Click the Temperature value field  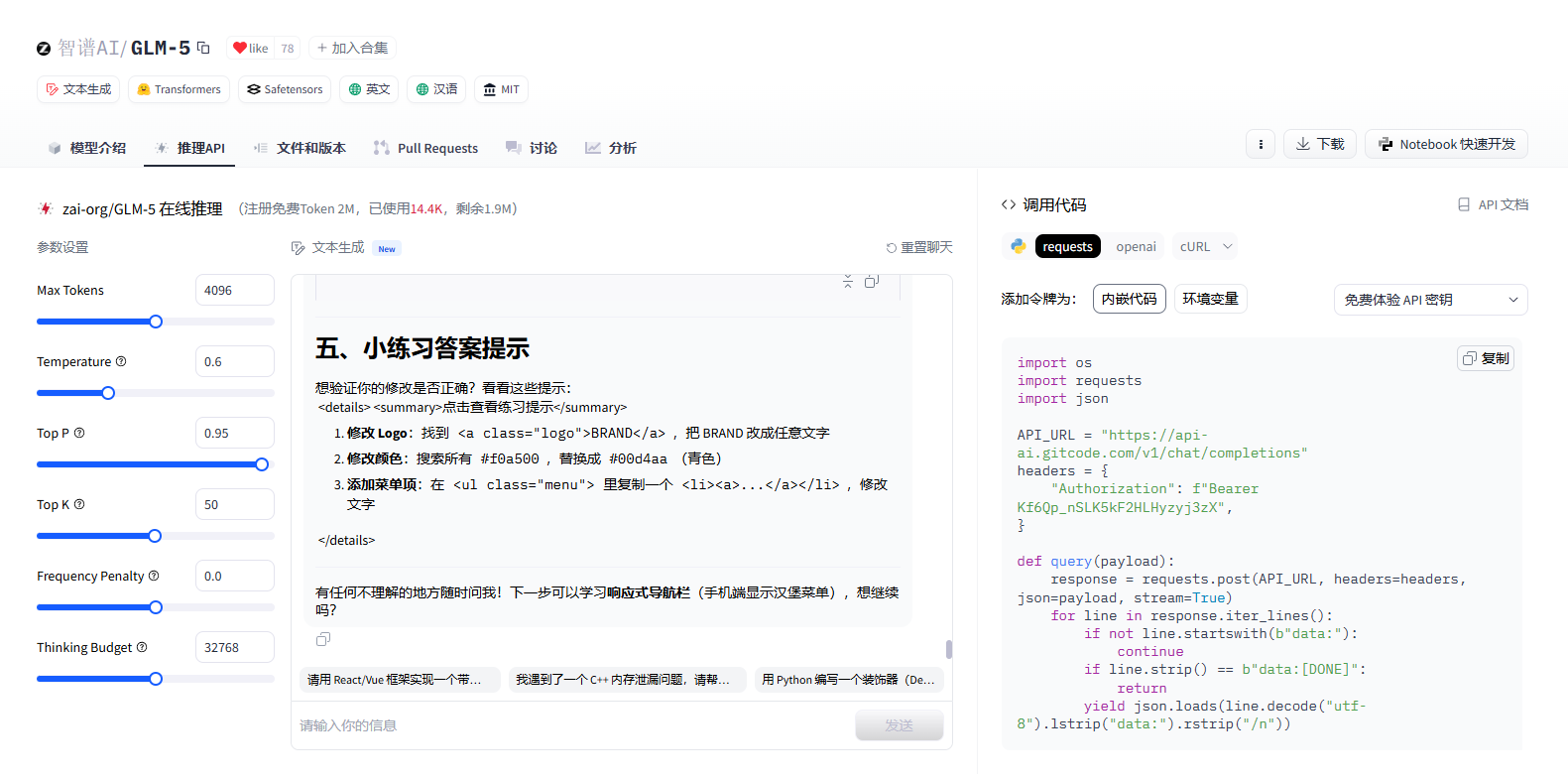[x=235, y=361]
